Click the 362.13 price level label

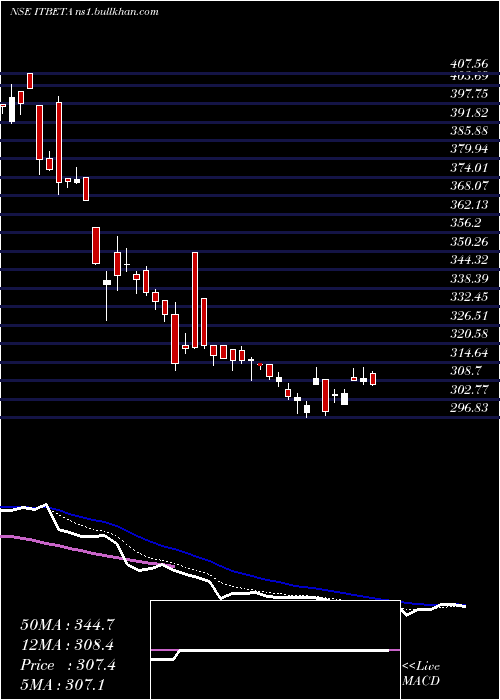tap(469, 205)
